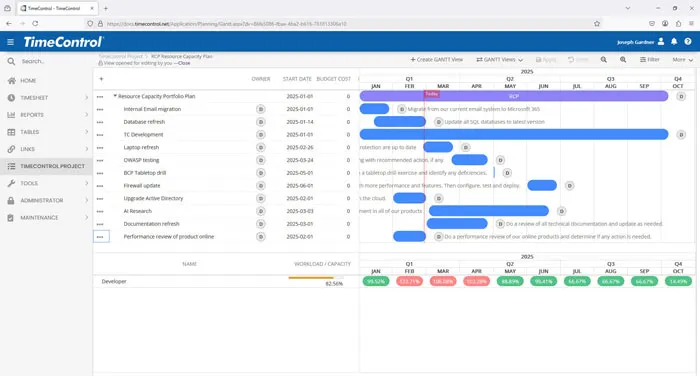This screenshot has height=376, width=700.
Task: Open row menu for Performance review of product online
Action: pyautogui.click(x=101, y=237)
